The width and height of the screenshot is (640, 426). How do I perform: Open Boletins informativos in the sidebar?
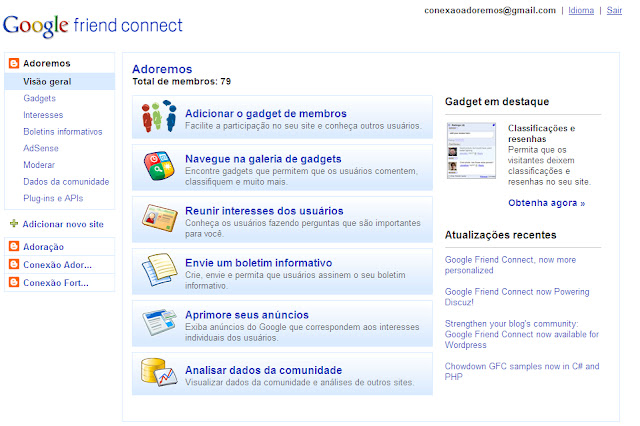63,132
